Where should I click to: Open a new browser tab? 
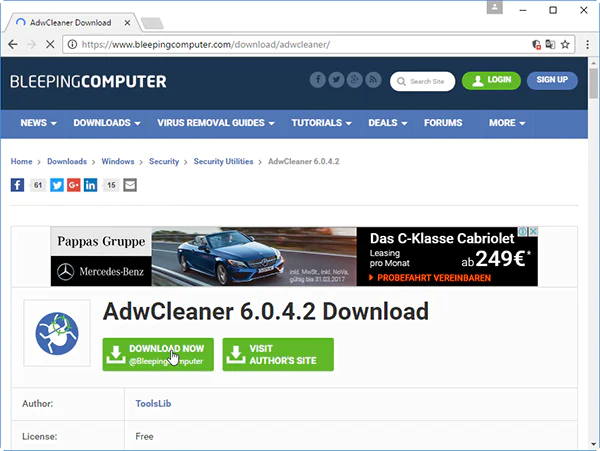tap(152, 23)
